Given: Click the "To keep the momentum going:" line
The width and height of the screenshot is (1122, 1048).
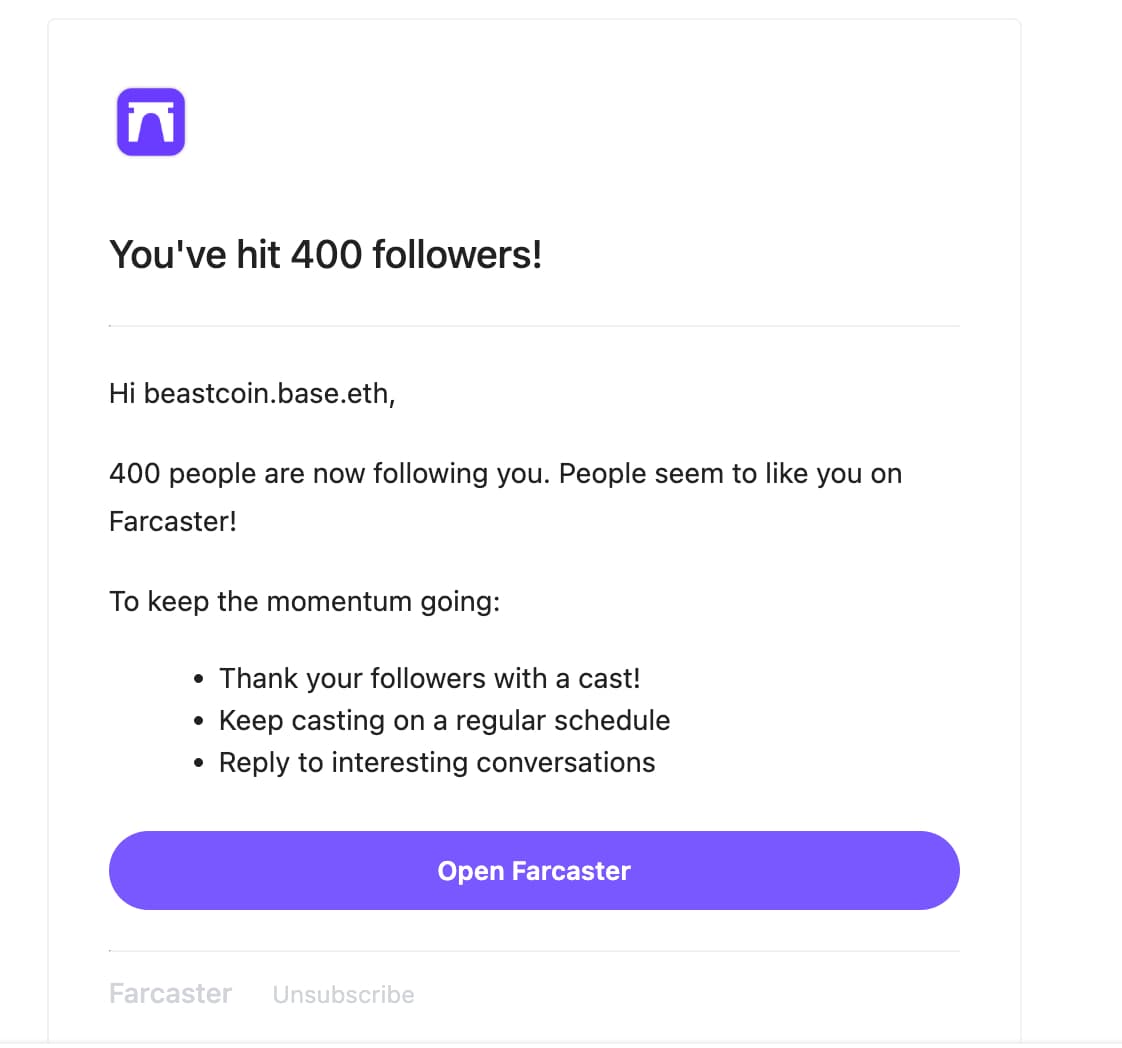Looking at the screenshot, I should (x=304, y=602).
